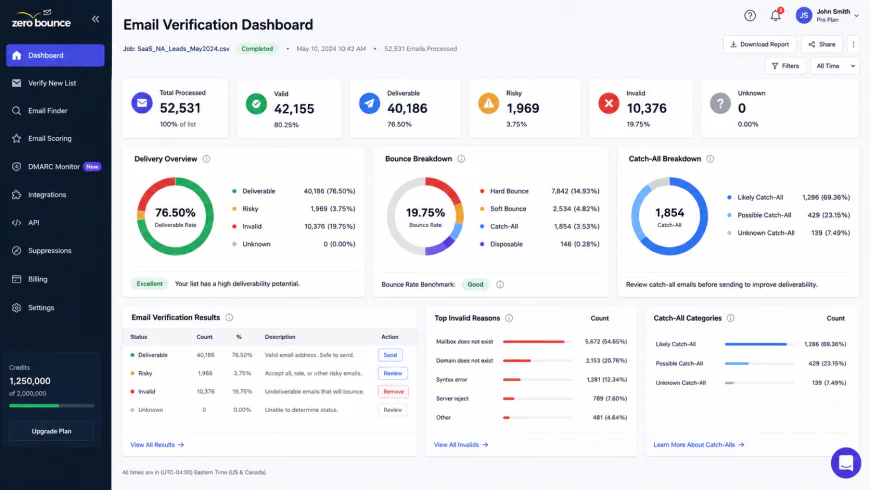The image size is (870, 490).
Task: Collapse the sidebar with the double-chevron icon
Action: tap(95, 19)
